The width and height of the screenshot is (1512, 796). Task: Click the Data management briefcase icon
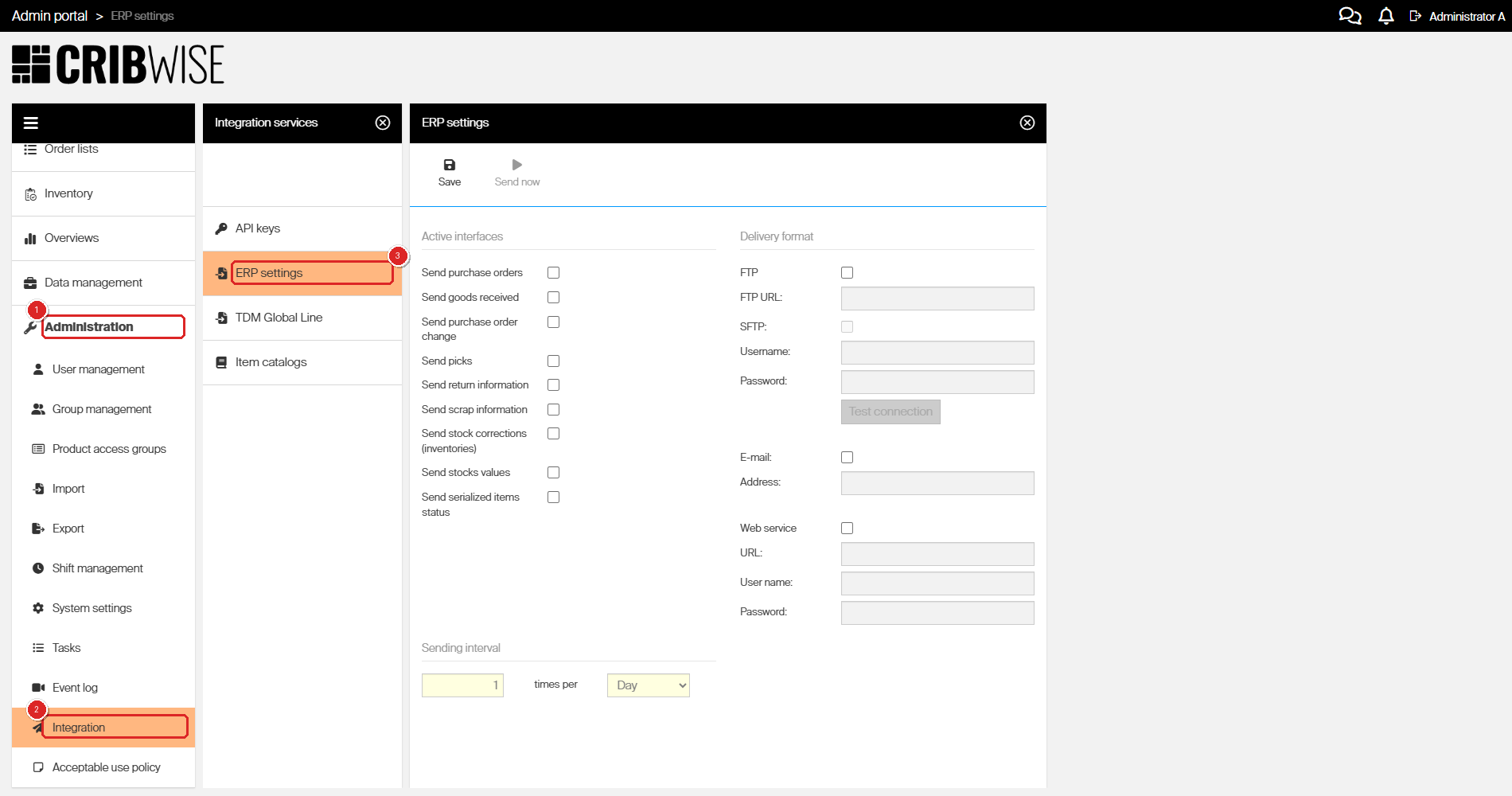point(31,283)
